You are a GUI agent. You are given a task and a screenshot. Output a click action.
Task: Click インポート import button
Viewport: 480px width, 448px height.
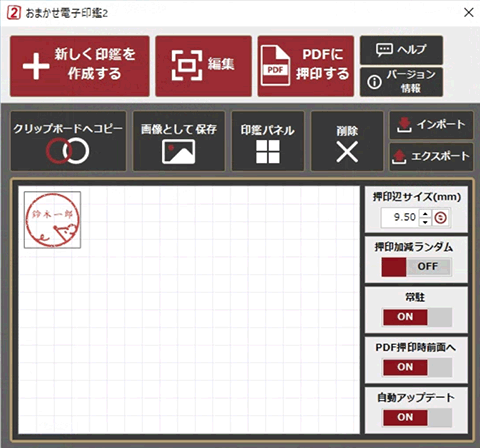431,125
